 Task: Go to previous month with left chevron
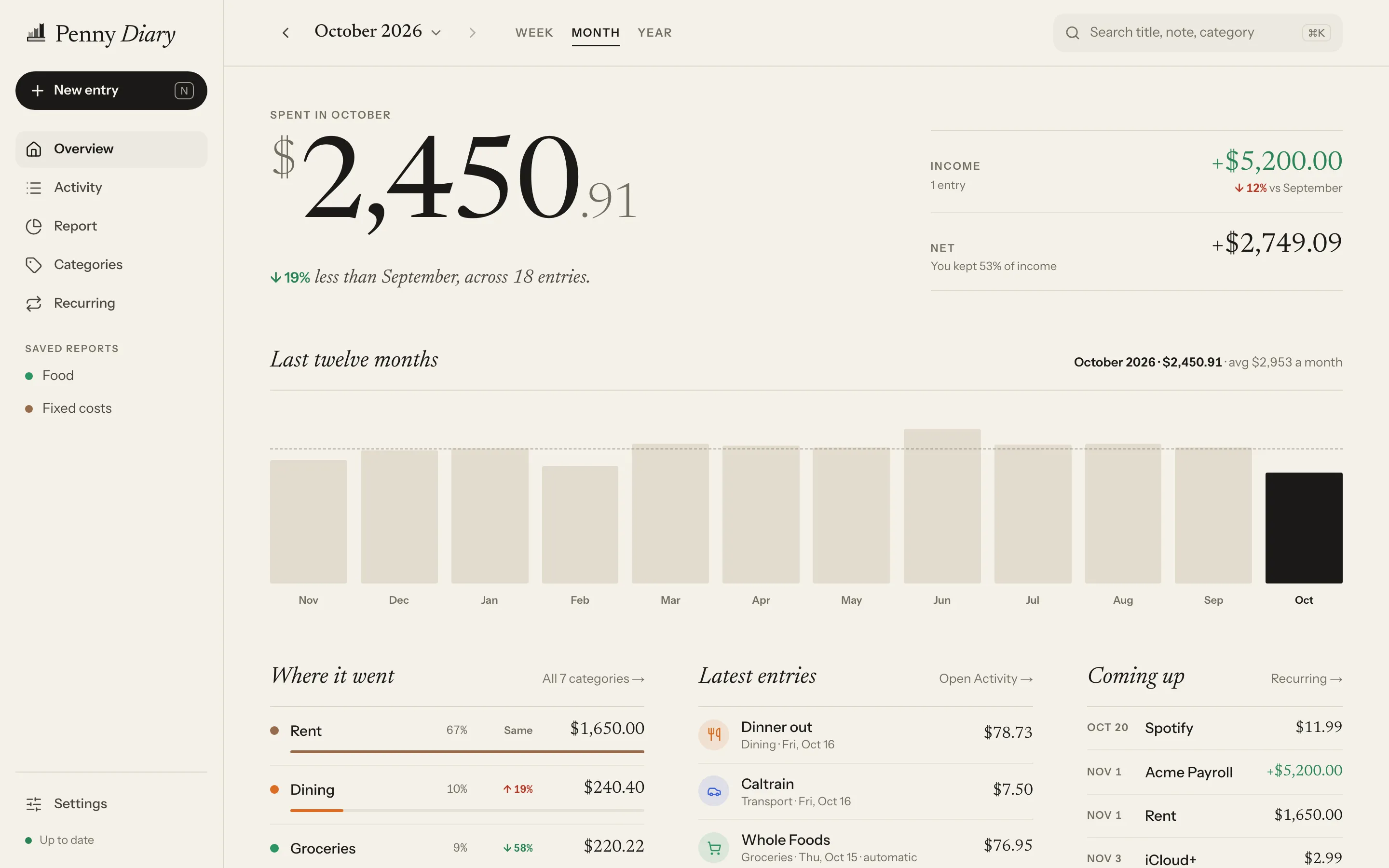pyautogui.click(x=286, y=33)
